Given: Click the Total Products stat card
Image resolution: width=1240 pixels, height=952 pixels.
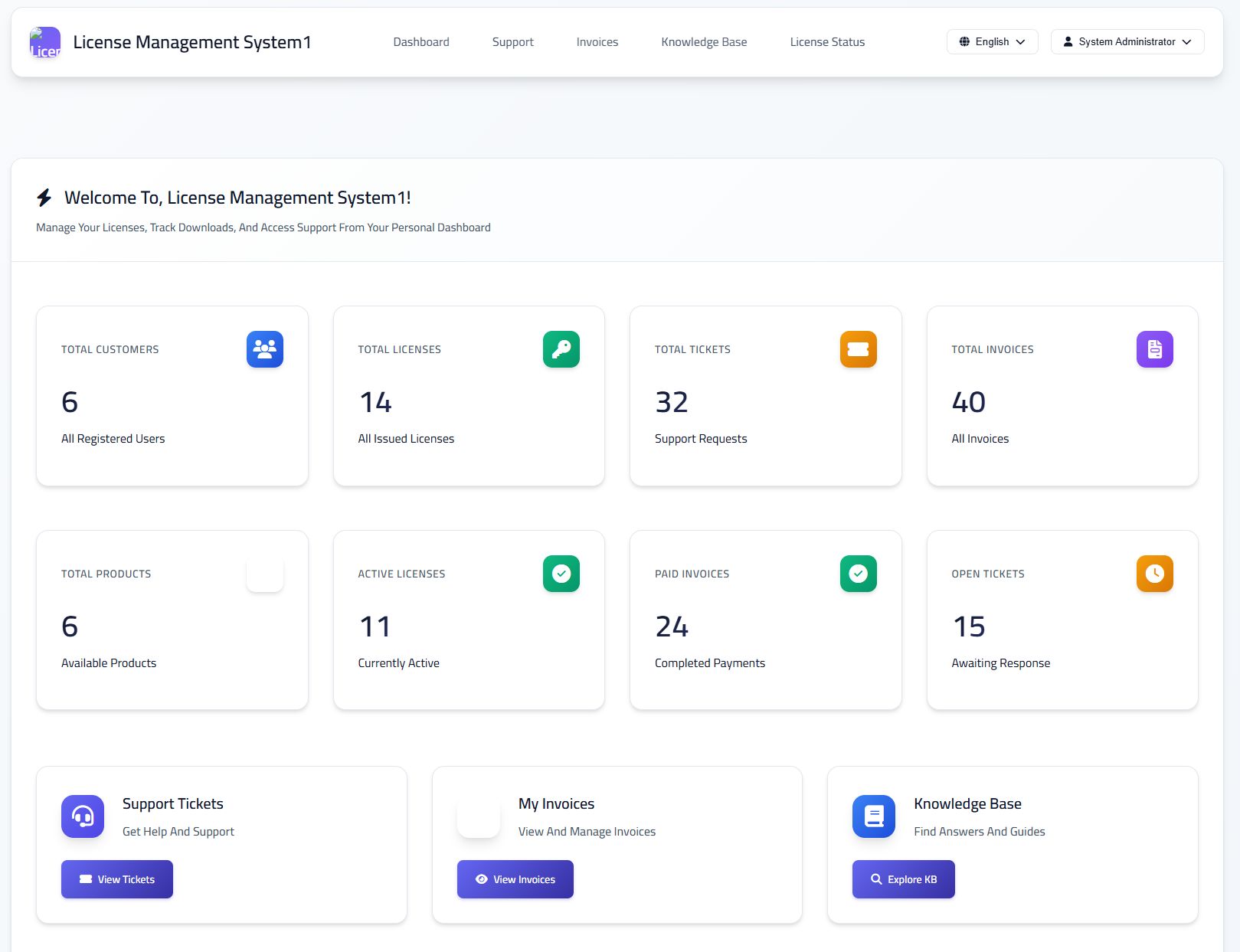Looking at the screenshot, I should pos(172,620).
